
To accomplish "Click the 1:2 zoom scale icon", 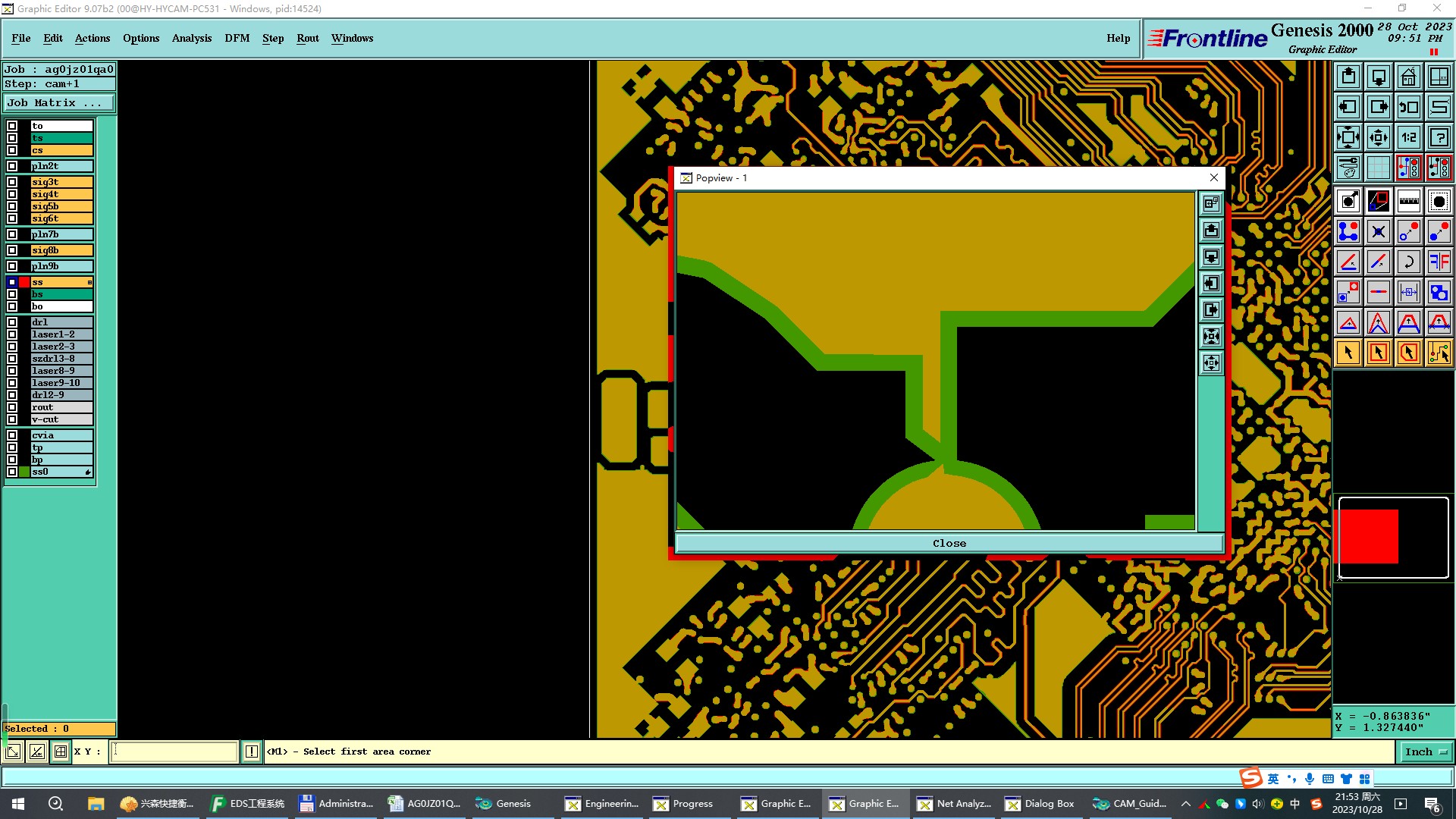I will pos(1408,137).
